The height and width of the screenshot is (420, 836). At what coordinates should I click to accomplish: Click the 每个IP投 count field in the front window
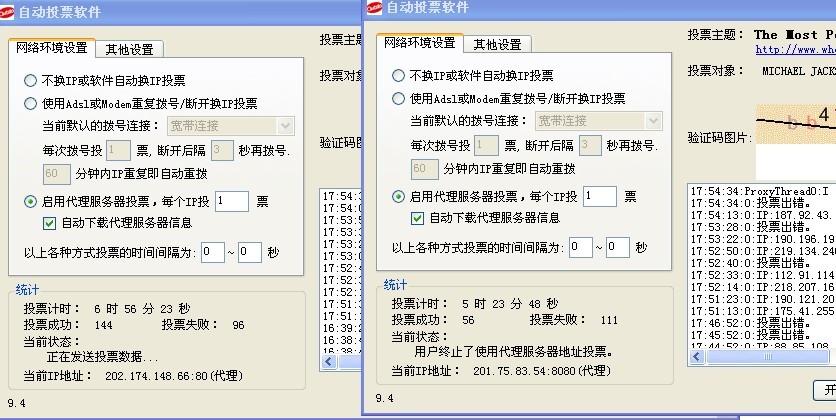pyautogui.click(x=599, y=196)
